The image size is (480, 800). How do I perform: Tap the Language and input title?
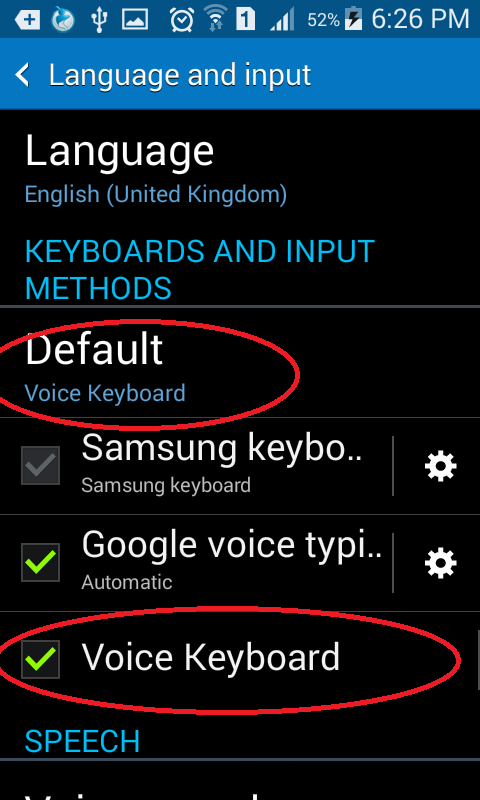(180, 76)
